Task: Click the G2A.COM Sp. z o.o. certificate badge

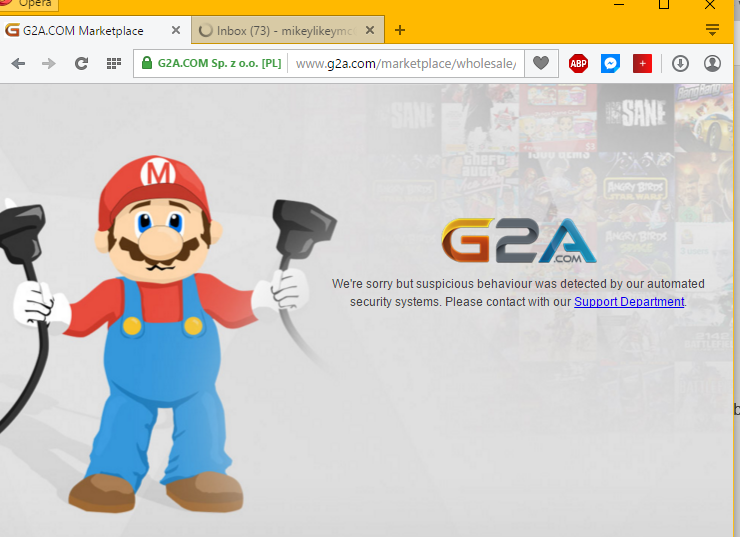Action: click(219, 63)
